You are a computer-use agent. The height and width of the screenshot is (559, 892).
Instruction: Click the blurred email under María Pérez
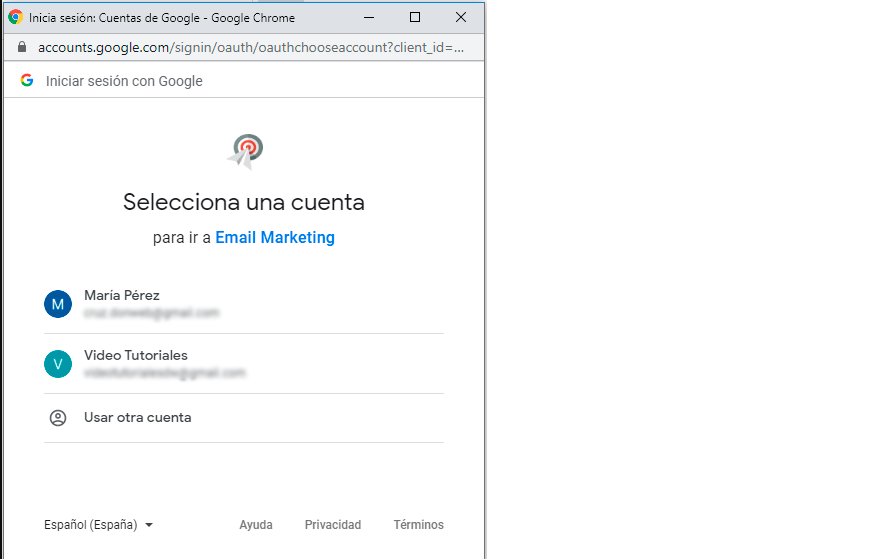pyautogui.click(x=151, y=313)
